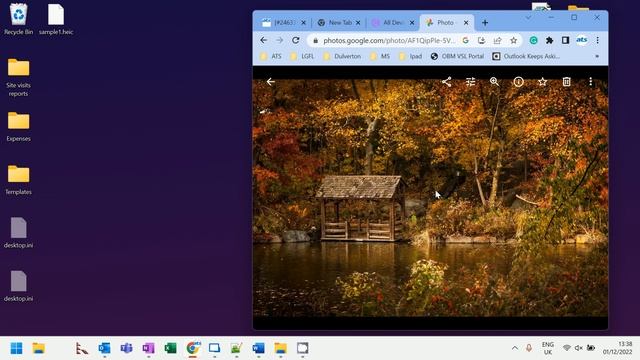This screenshot has height=360, width=640.
Task: Click the autumn lake photo
Action: click(x=430, y=198)
